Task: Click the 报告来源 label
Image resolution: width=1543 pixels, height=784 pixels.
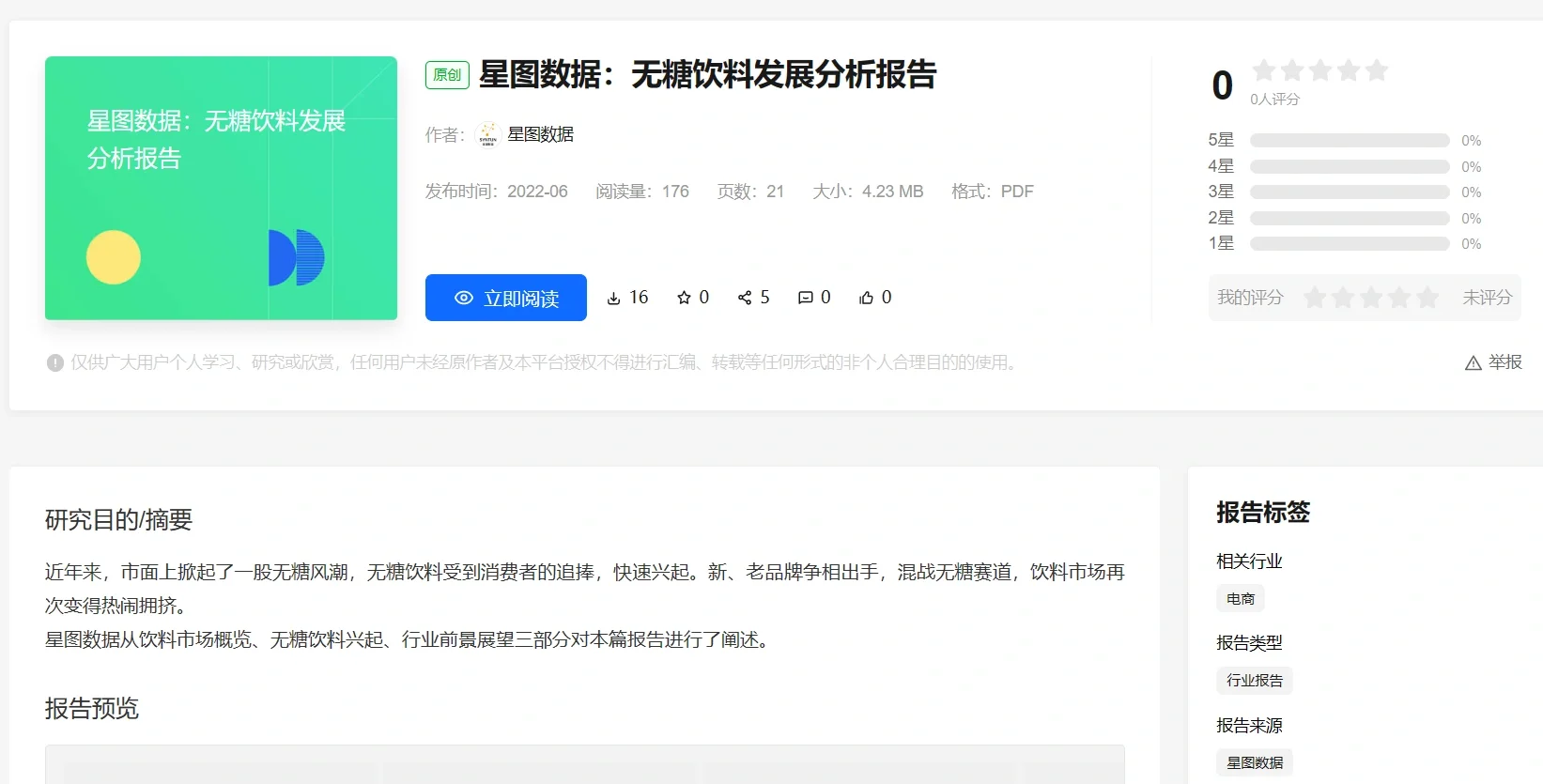Action: point(1249,726)
